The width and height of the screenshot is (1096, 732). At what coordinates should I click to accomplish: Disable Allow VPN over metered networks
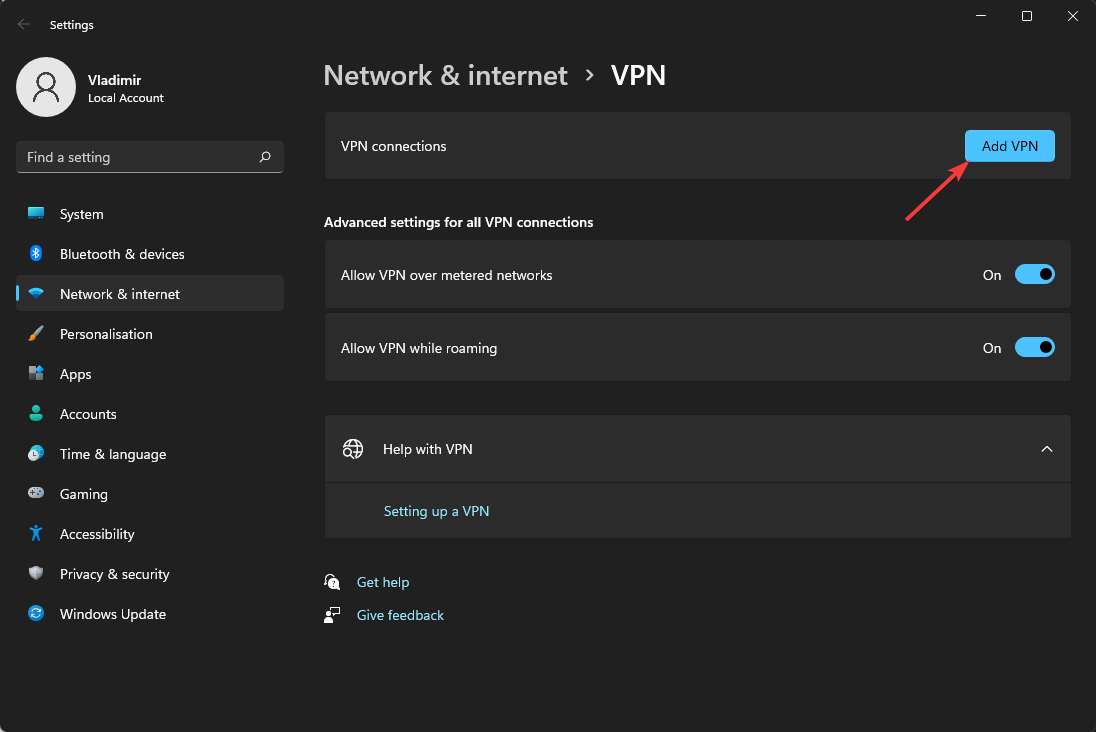(x=1034, y=275)
